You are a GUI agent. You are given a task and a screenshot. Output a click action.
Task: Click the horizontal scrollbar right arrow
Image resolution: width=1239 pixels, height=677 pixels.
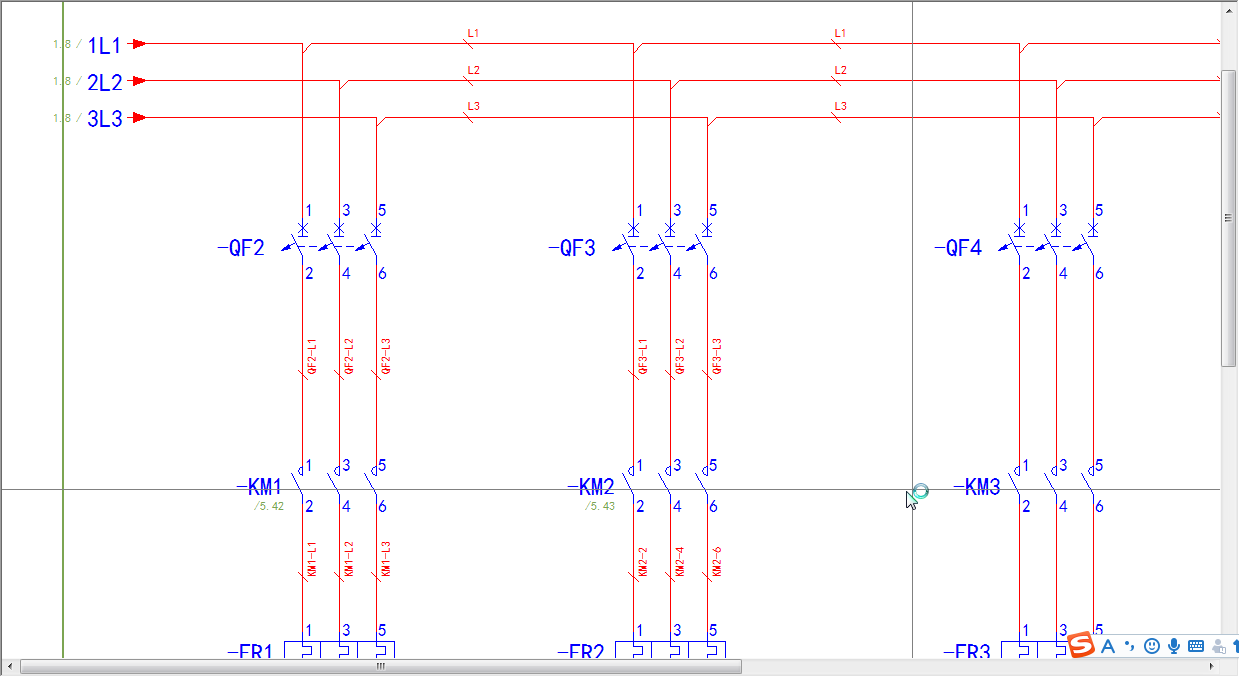point(1211,666)
